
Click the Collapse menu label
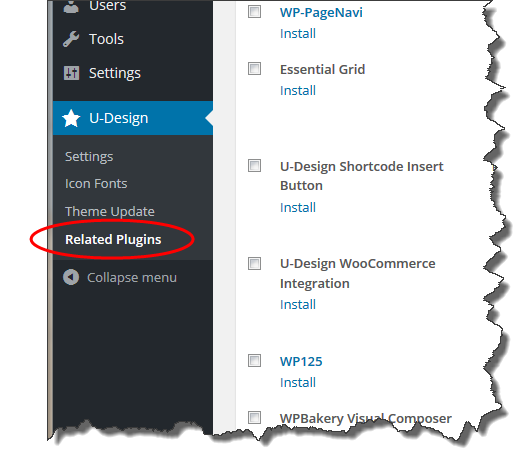pyautogui.click(x=132, y=278)
